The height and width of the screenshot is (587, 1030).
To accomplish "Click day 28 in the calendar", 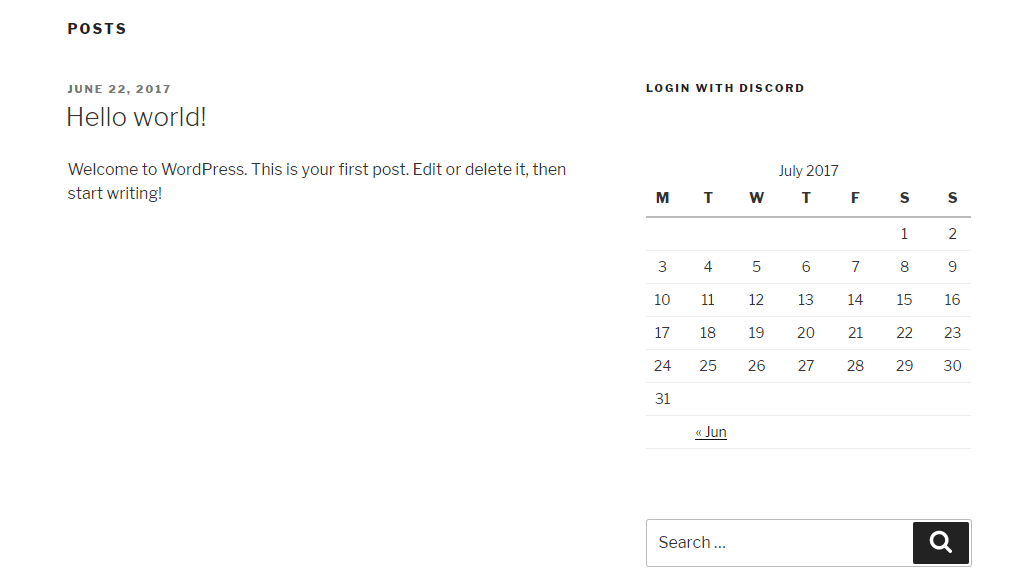I will point(855,366).
